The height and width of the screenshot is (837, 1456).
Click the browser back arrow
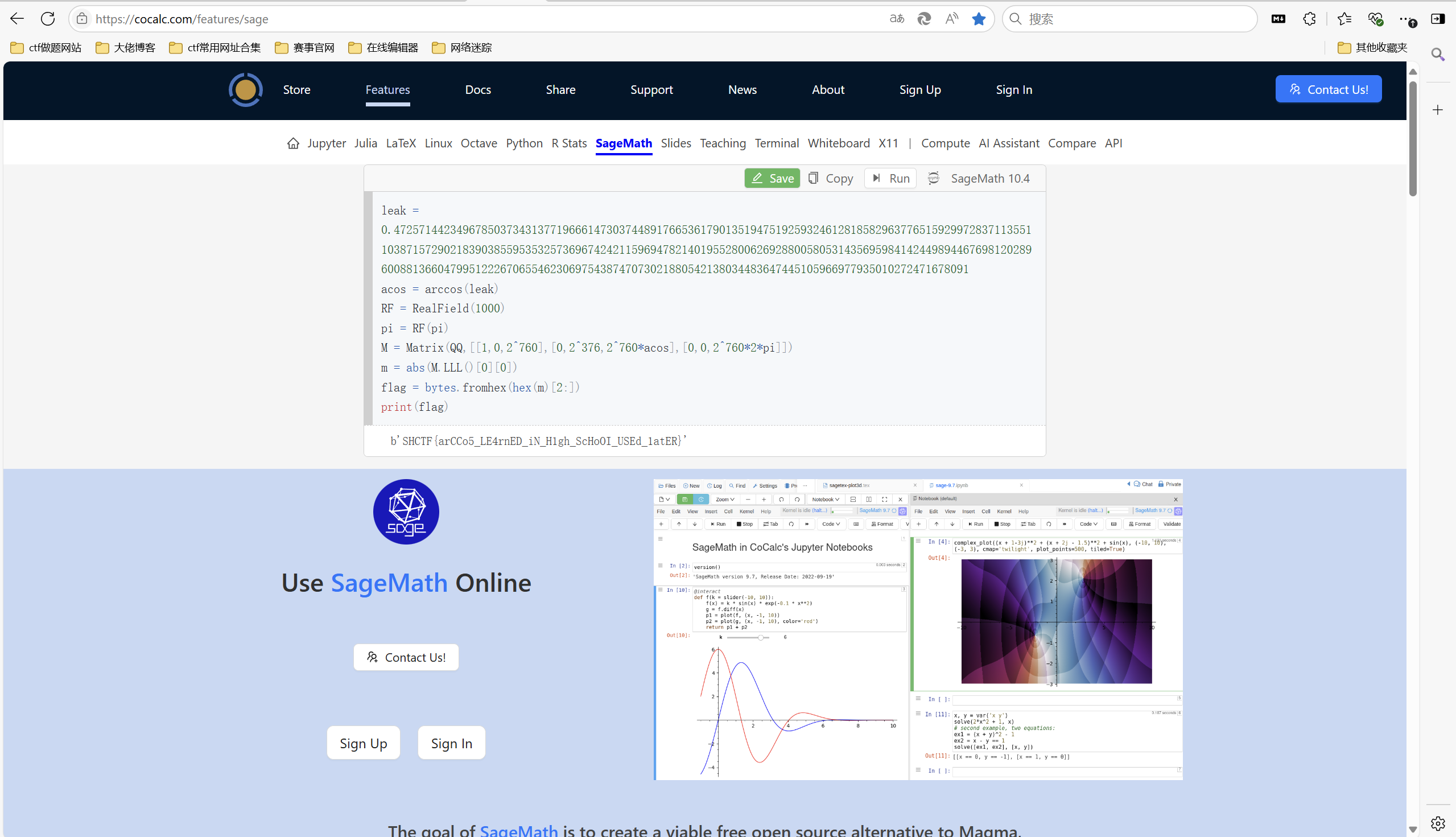pyautogui.click(x=17, y=19)
